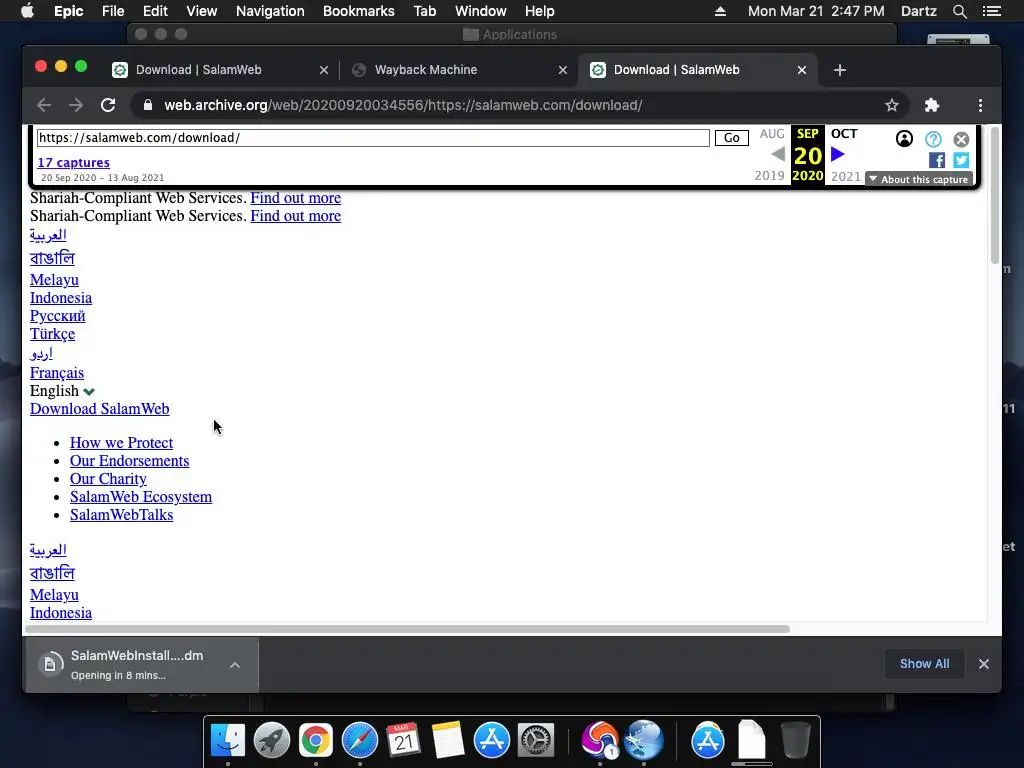1024x768 pixels.
Task: Click the Wayback URL input field
Action: 373,138
